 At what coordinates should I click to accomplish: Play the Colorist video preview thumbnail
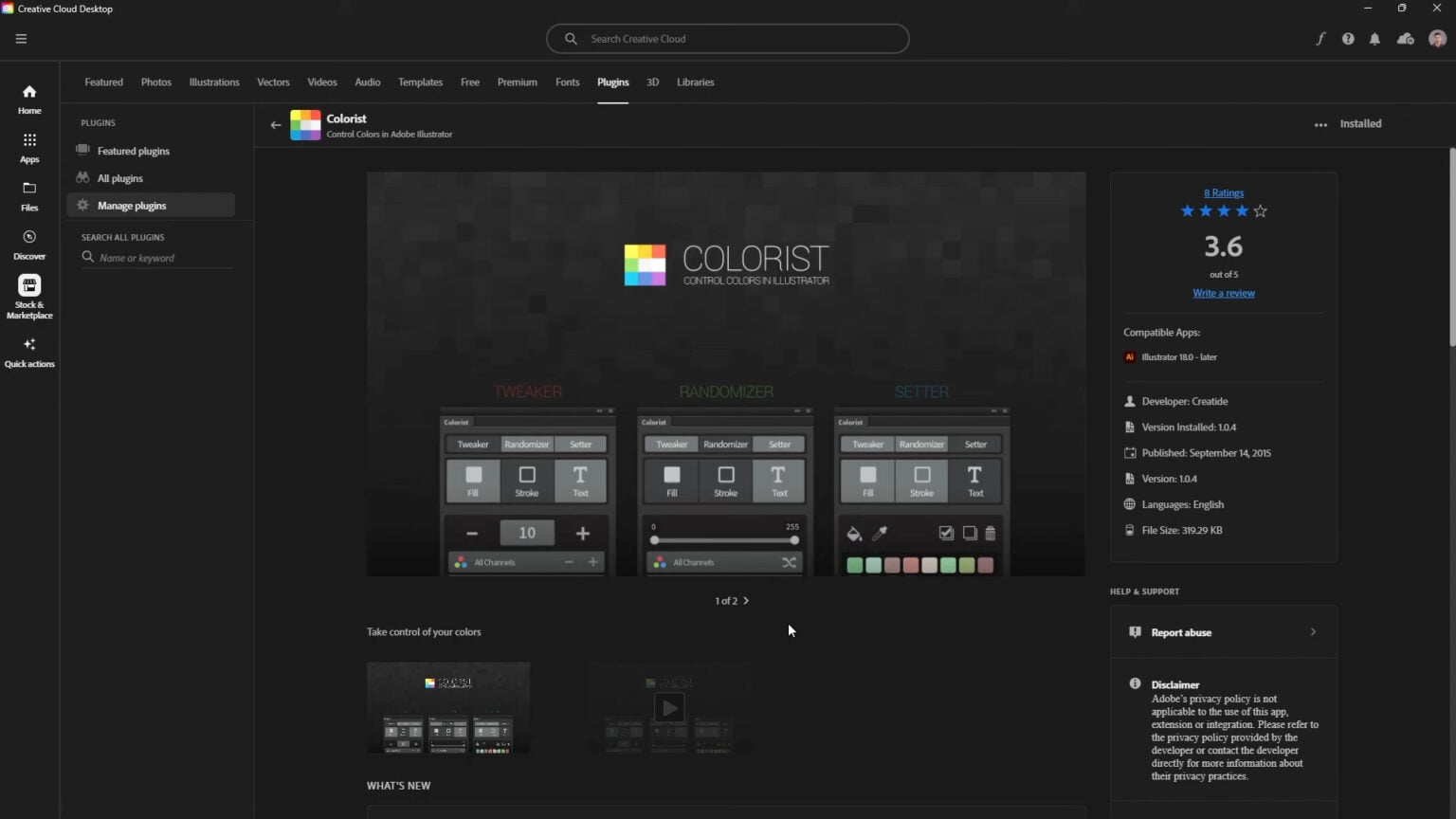[668, 706]
